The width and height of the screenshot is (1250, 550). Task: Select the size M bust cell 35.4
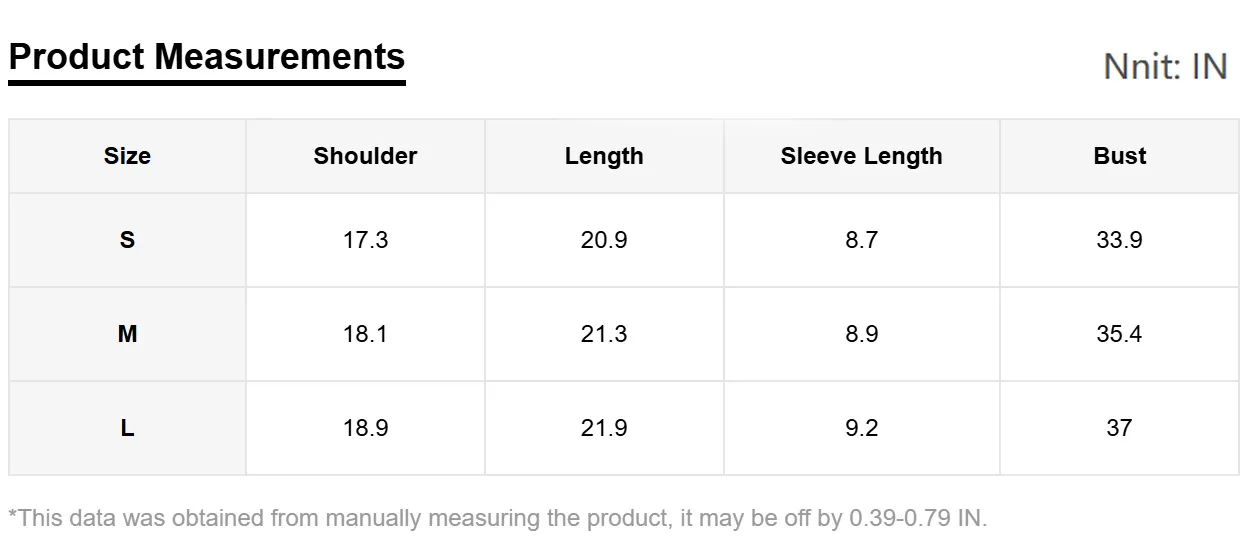click(x=1119, y=334)
